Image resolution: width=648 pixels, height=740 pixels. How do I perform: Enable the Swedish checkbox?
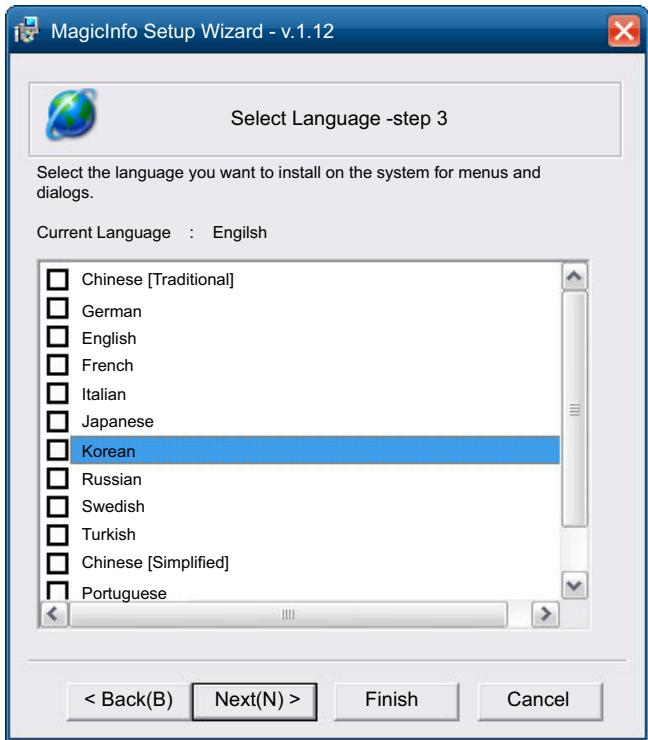pos(58,506)
